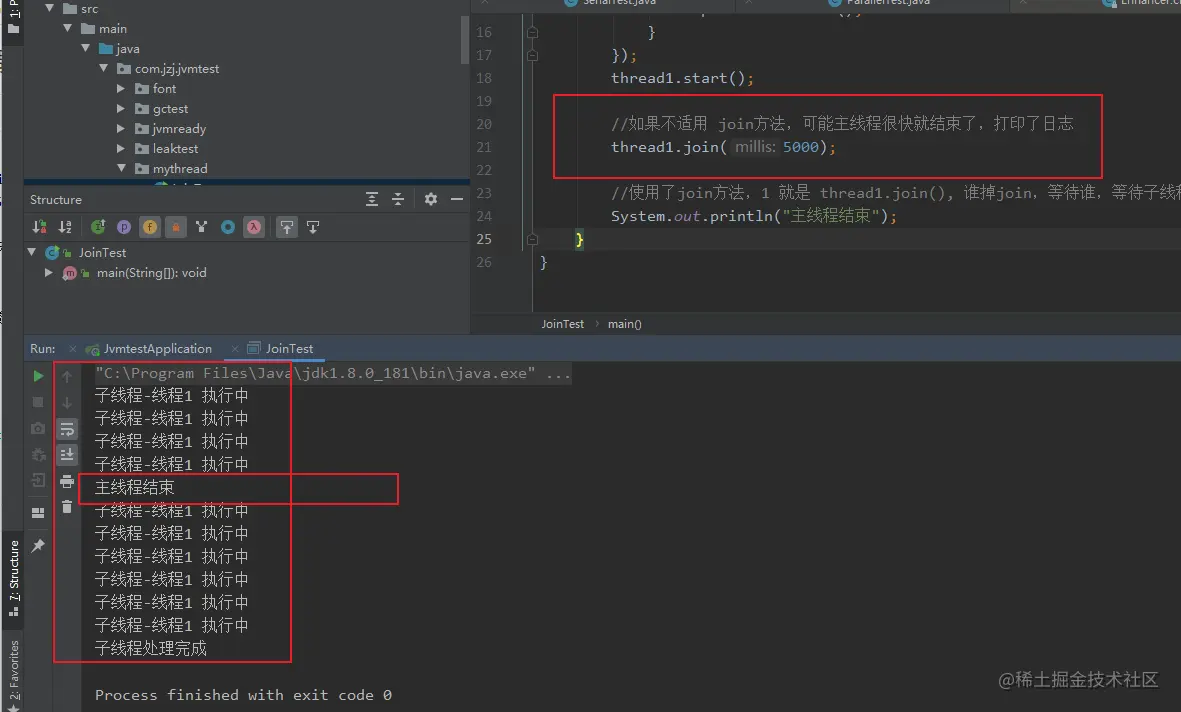The height and width of the screenshot is (712, 1181).
Task: Expand the leaktest package arrow
Action: [121, 148]
